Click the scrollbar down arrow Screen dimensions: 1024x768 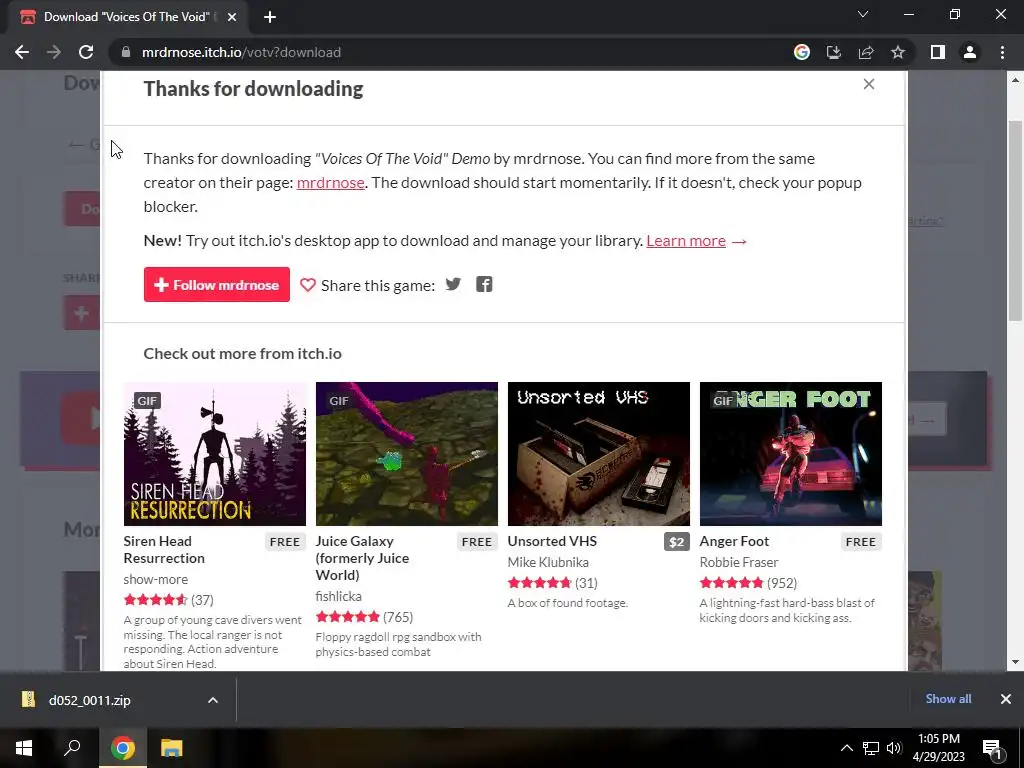[1015, 662]
